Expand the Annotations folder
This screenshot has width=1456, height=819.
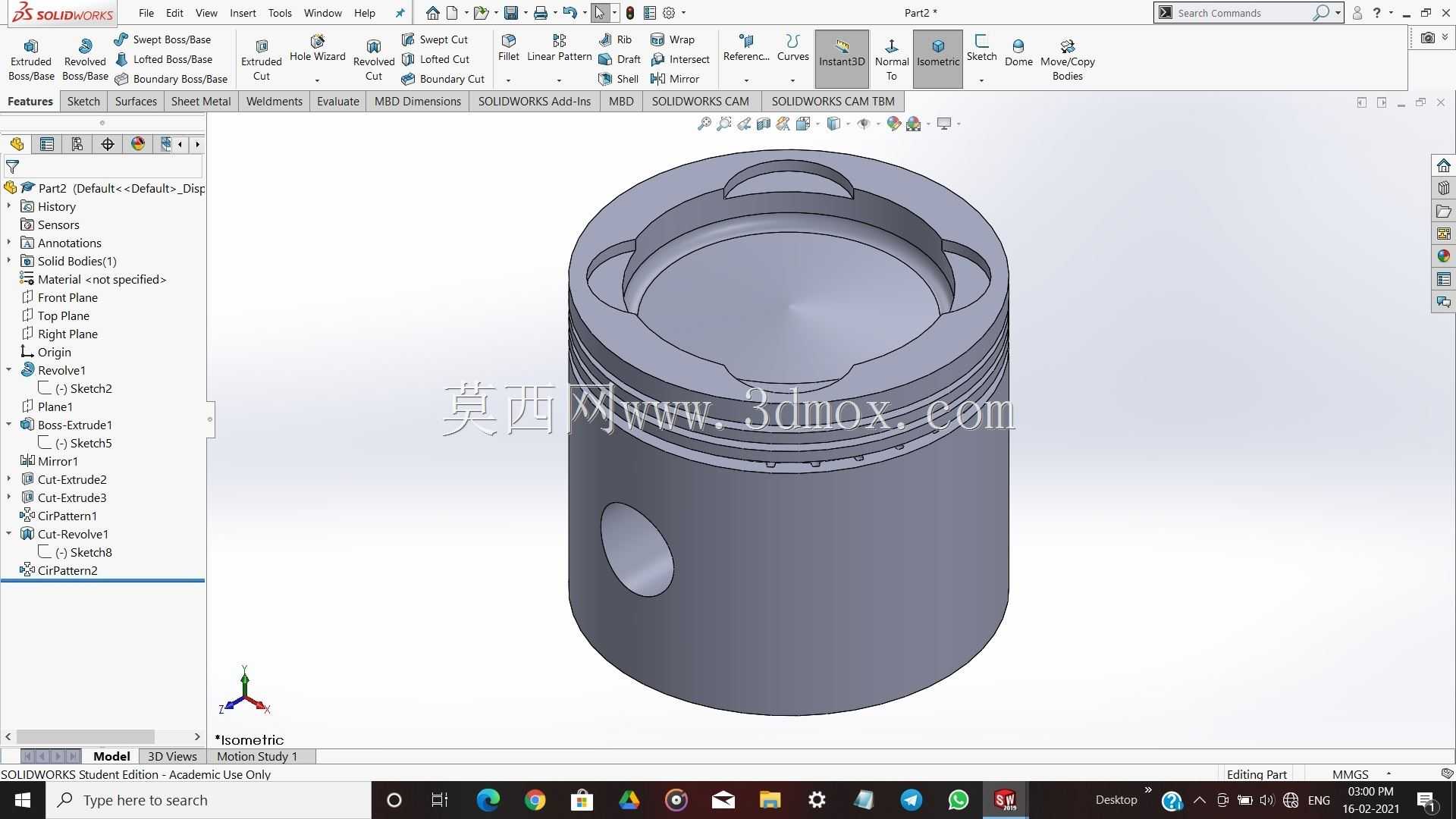9,243
